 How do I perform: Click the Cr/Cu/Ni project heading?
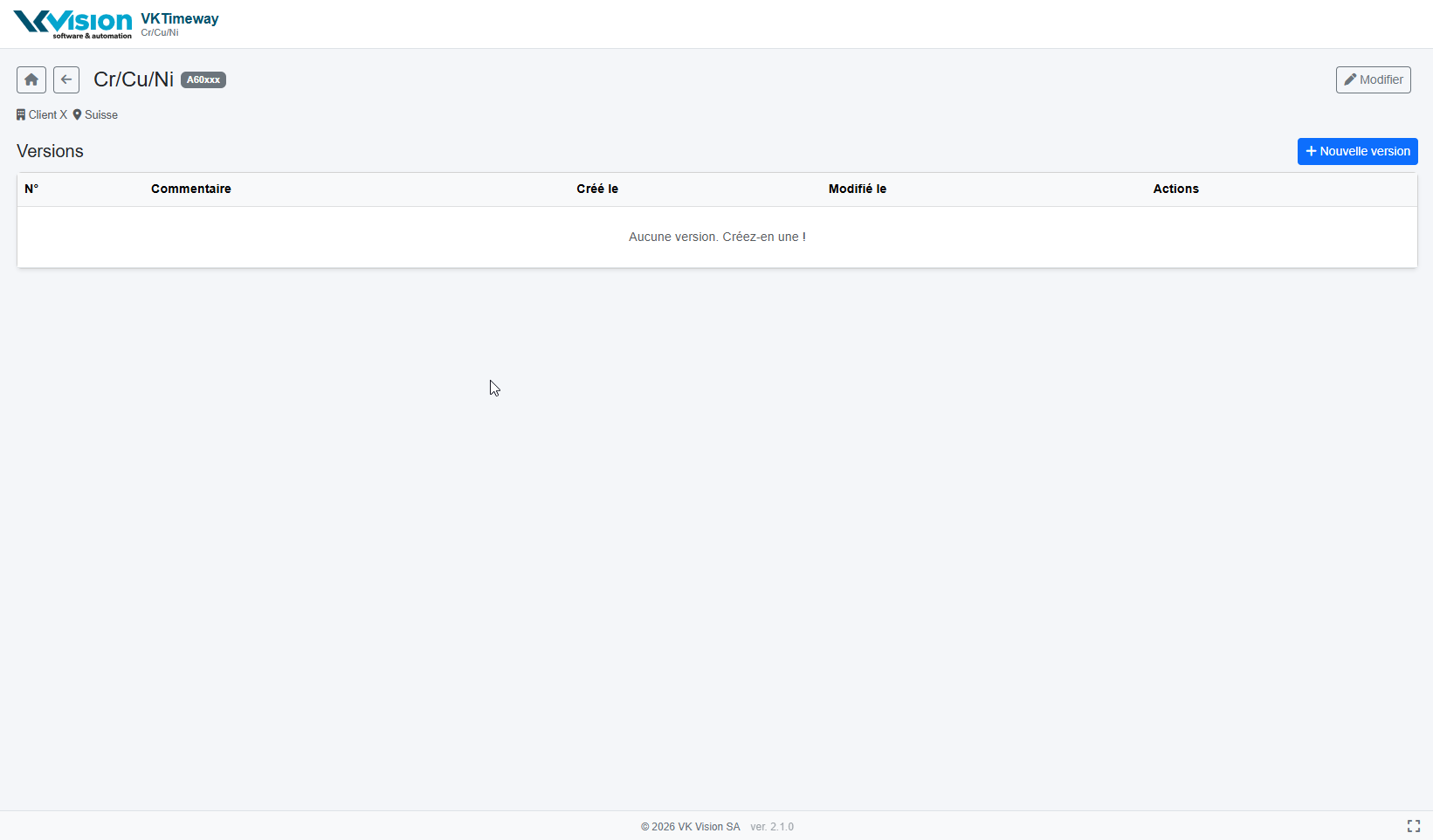coord(134,79)
